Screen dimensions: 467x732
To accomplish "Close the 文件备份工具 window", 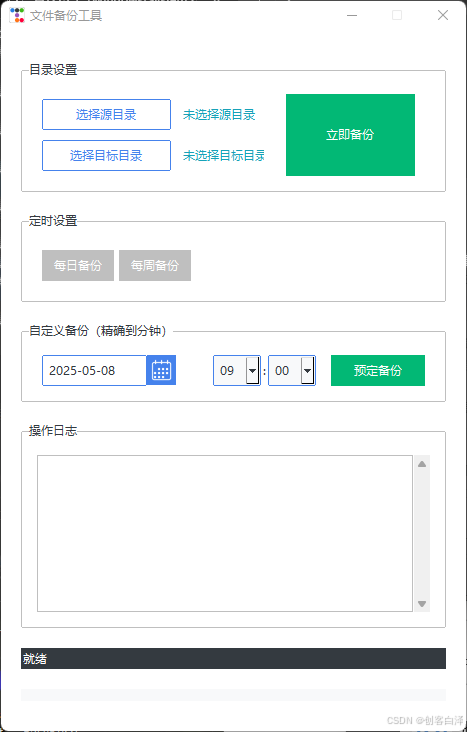I will [x=443, y=15].
